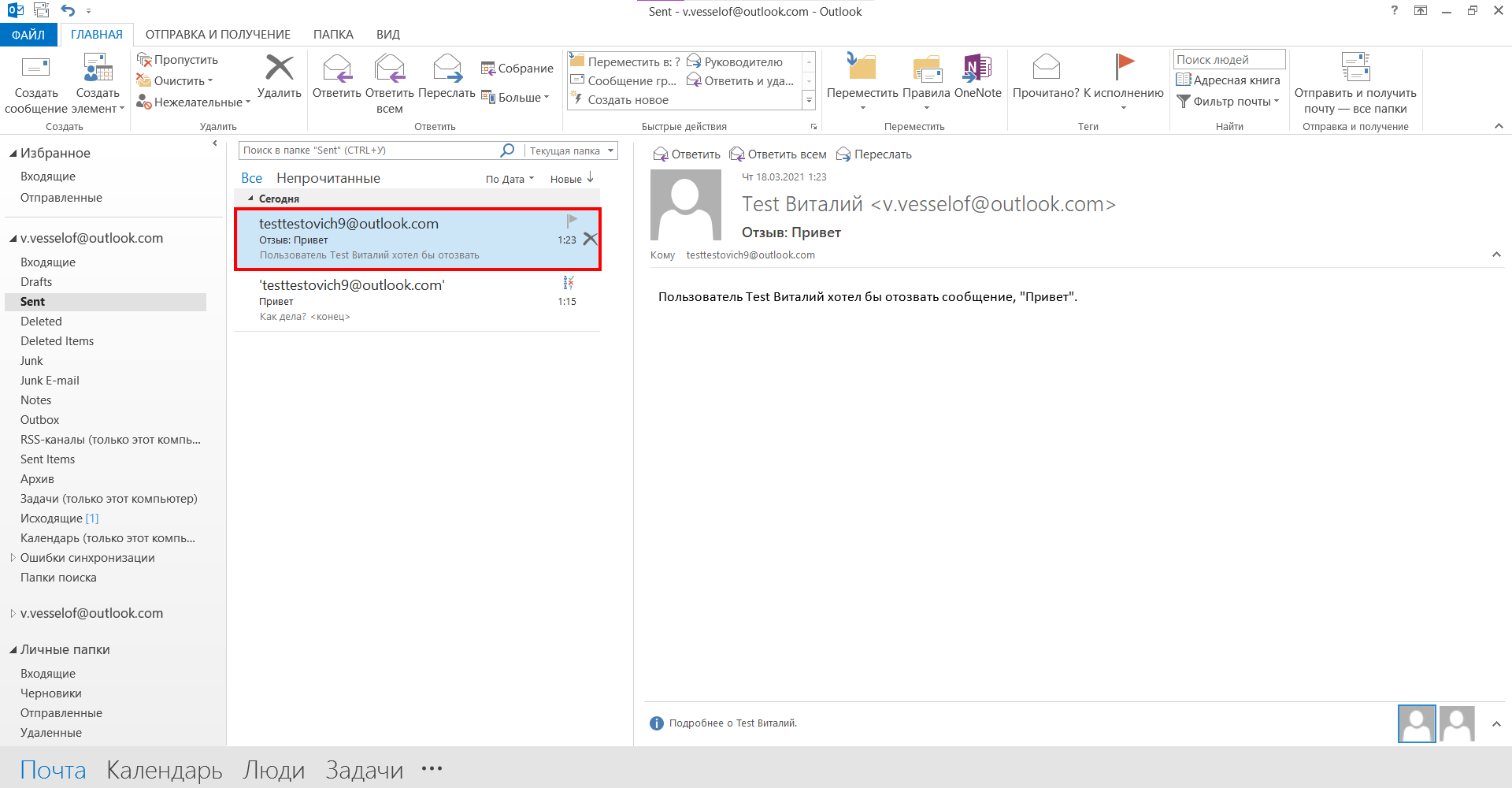Select message Привет sent at 1:15
Screen dimensions: 1512x788
(417, 301)
